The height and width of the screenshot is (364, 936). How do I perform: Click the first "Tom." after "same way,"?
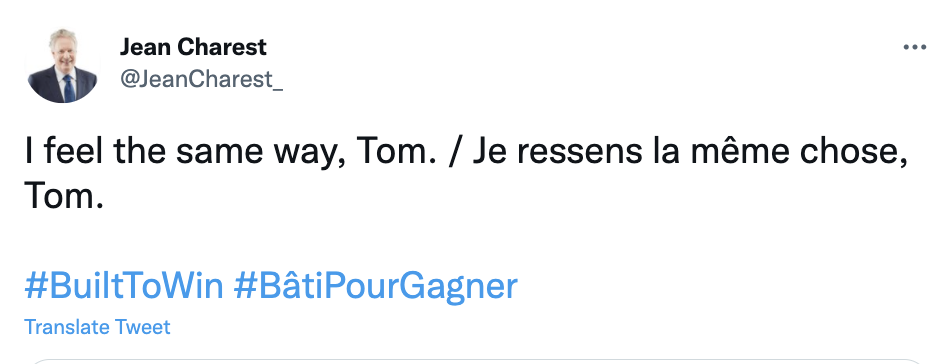coord(395,152)
